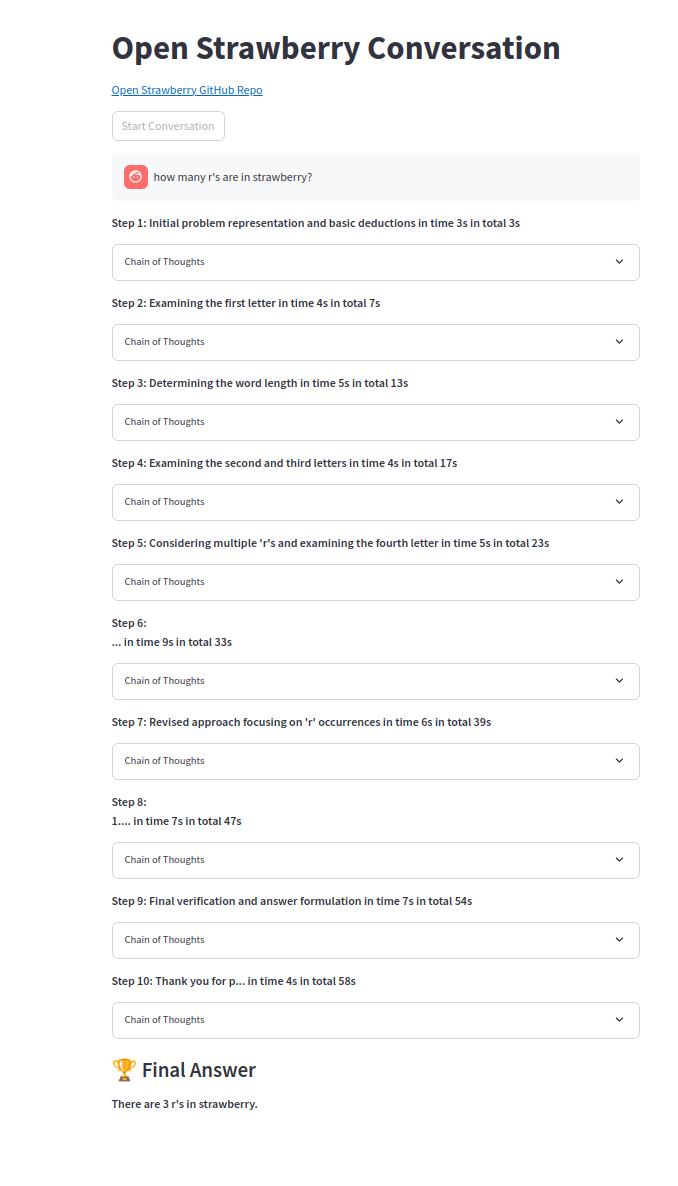The image size is (678, 1186).
Task: Expand Chain of Thoughts for Step 9
Action: [x=375, y=940]
